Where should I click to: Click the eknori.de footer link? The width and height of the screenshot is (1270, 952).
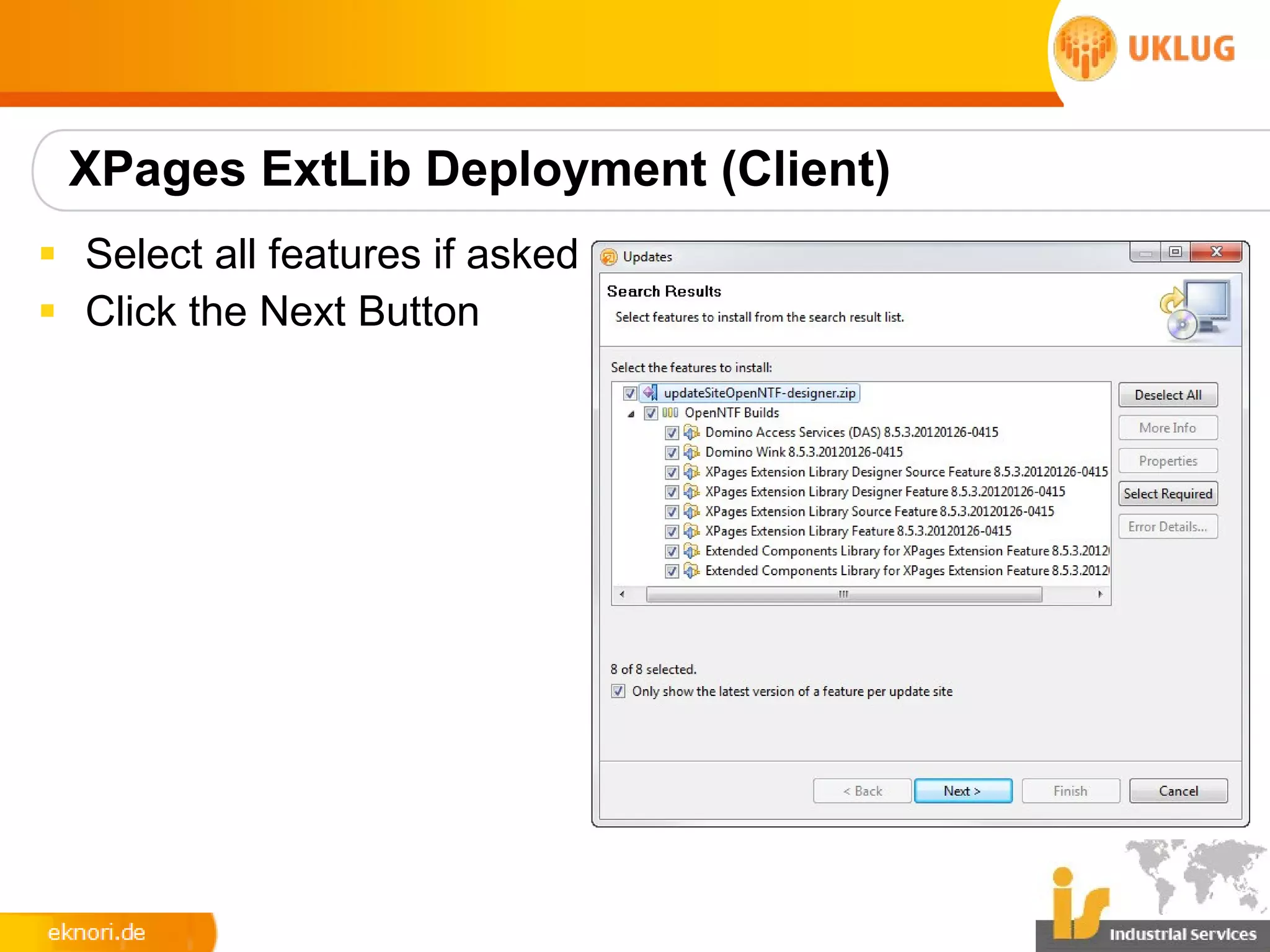[x=97, y=933]
